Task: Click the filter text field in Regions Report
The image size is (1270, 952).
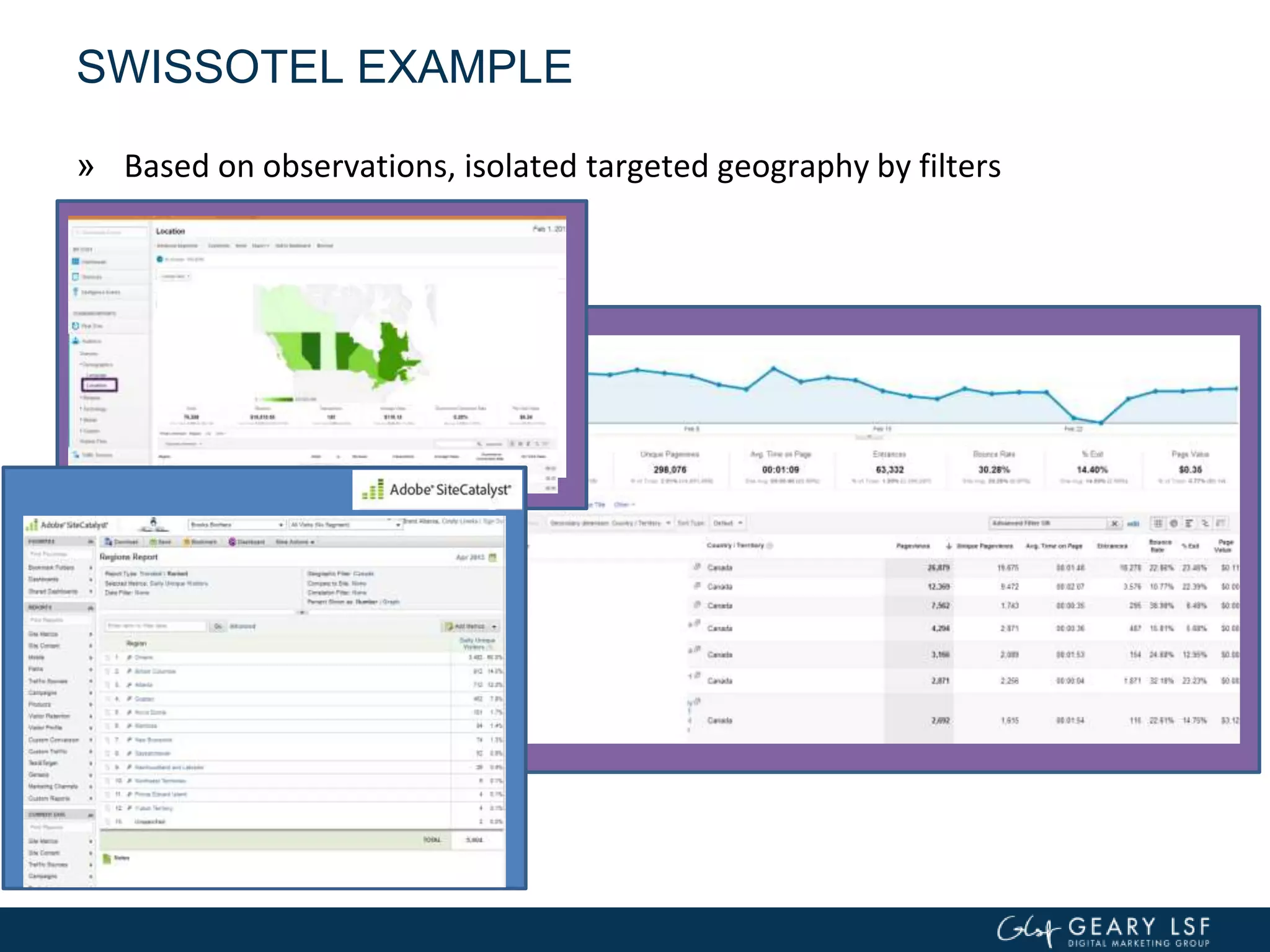Action: 156,627
